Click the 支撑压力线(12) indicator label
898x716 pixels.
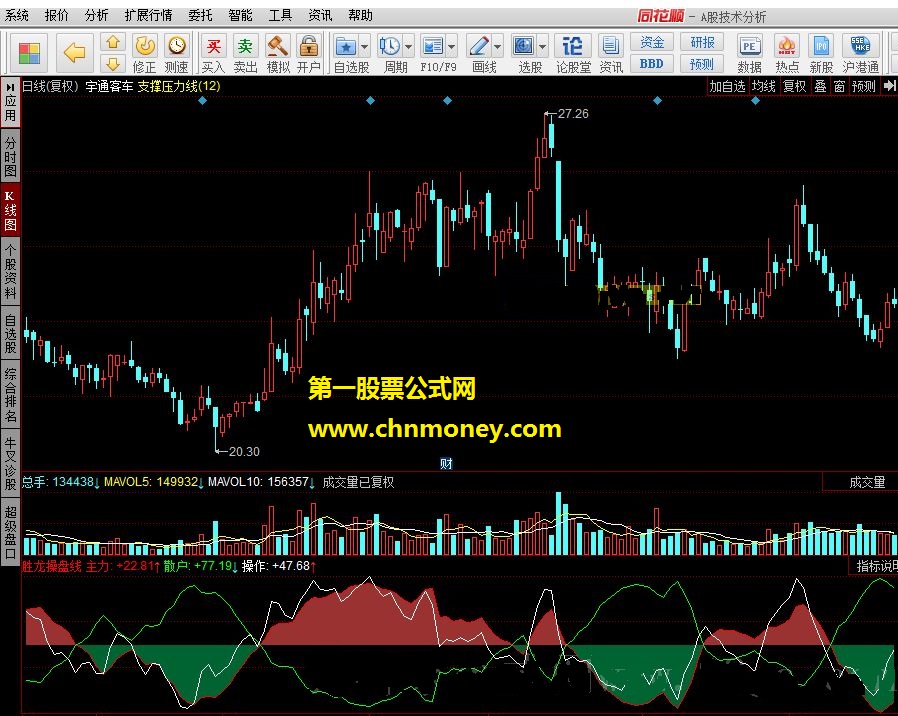179,86
